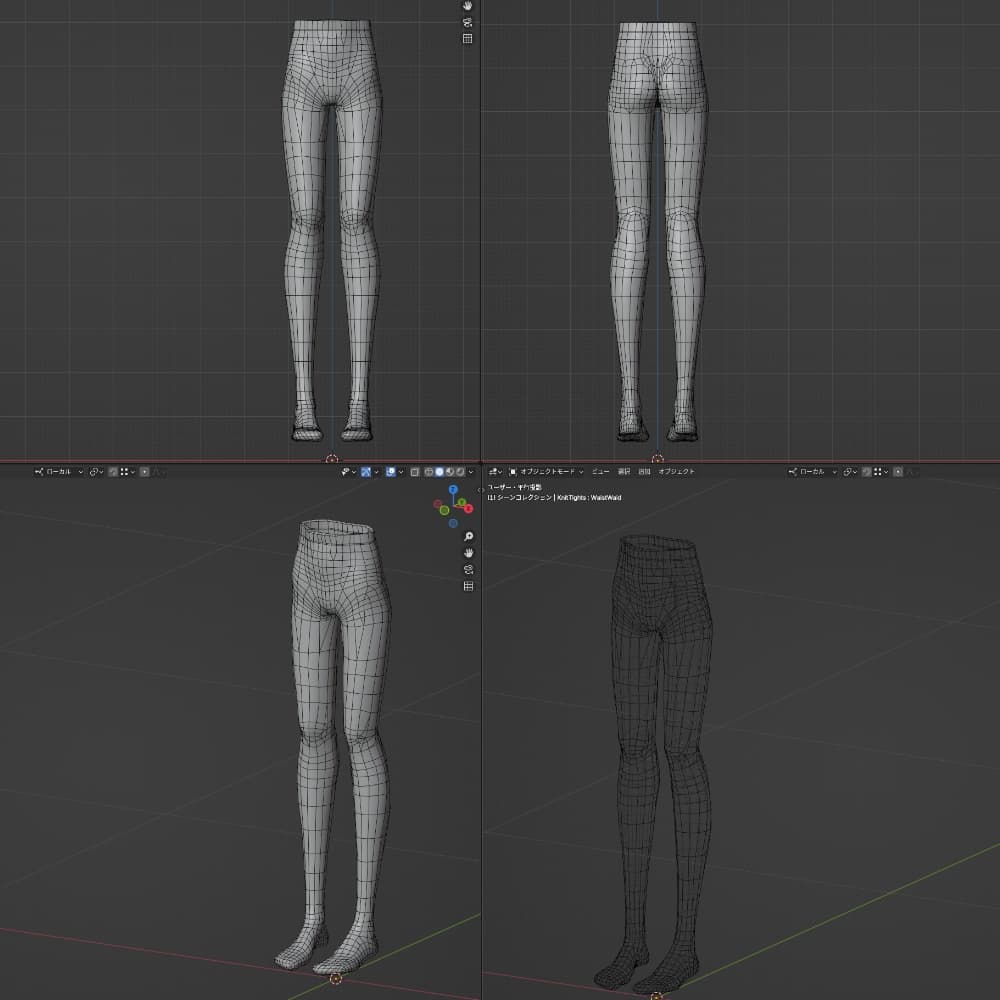Click the camera view icon in the top-left viewport
Image resolution: width=1000 pixels, height=1000 pixels.
click(467, 22)
